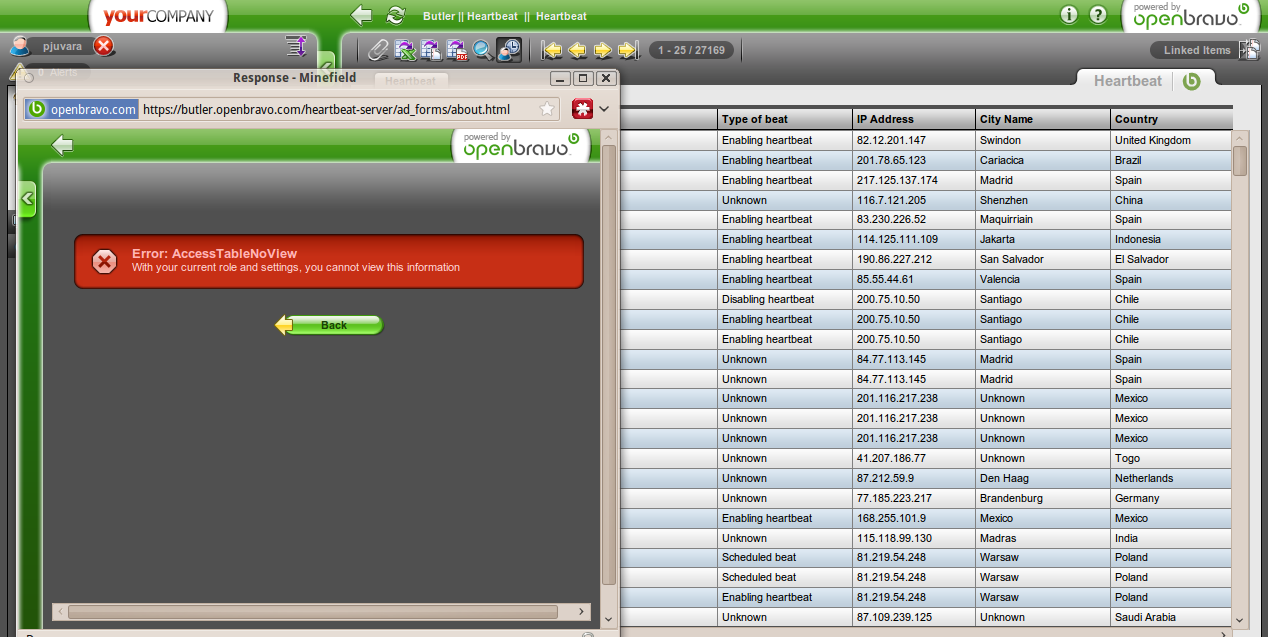Click the grid vertical scrollbar thumb

pyautogui.click(x=1240, y=160)
